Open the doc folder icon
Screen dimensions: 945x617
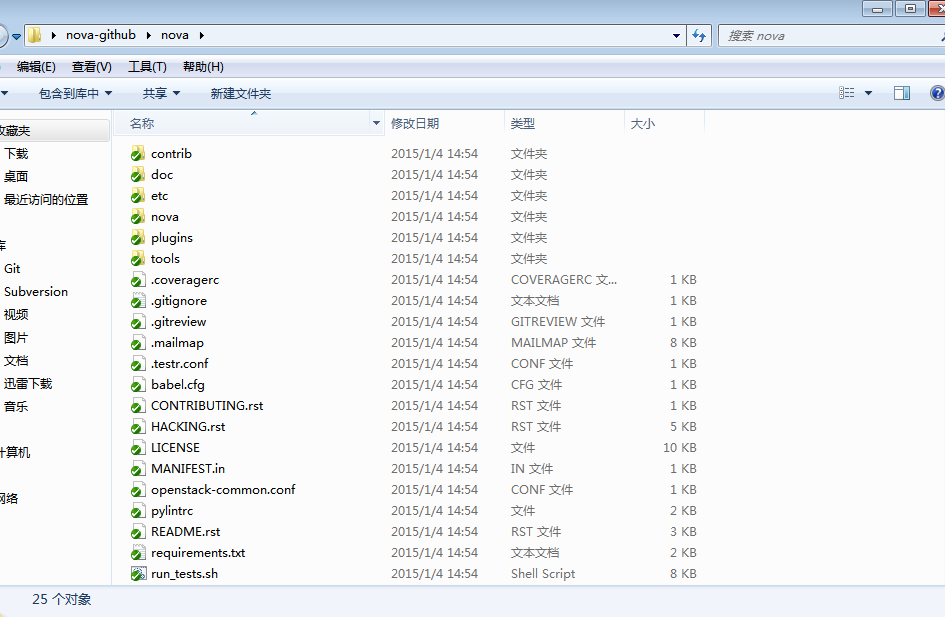point(138,175)
